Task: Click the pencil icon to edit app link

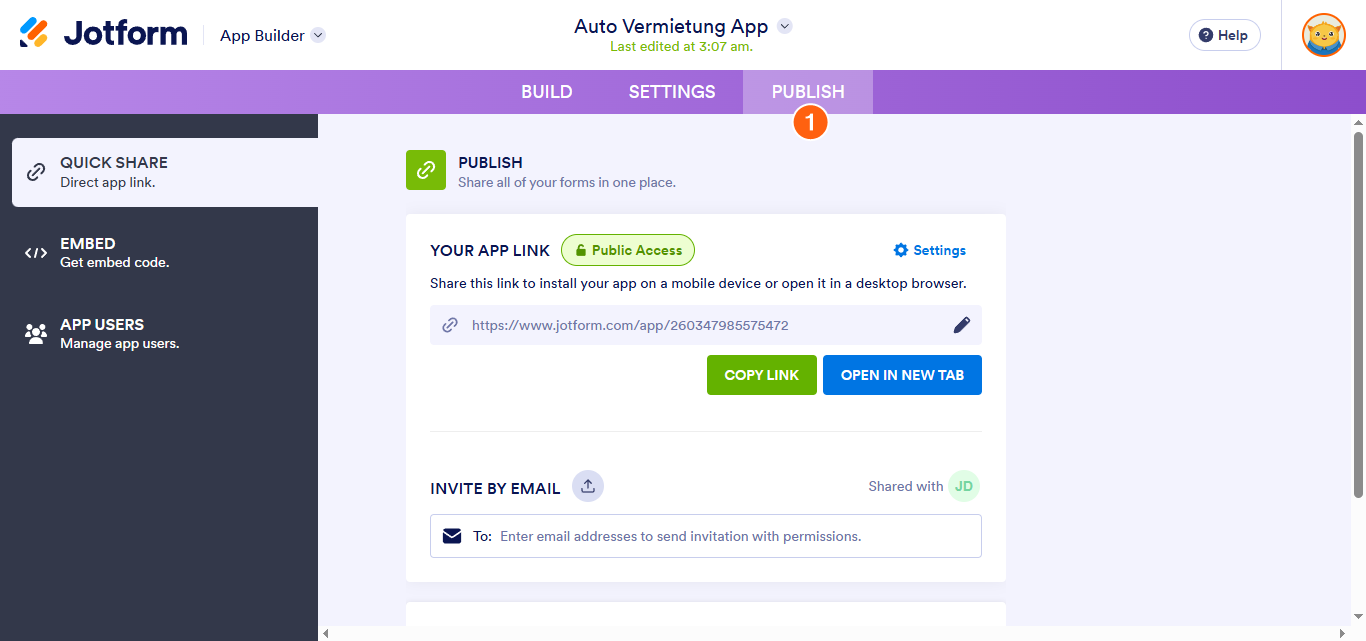Action: pos(961,325)
